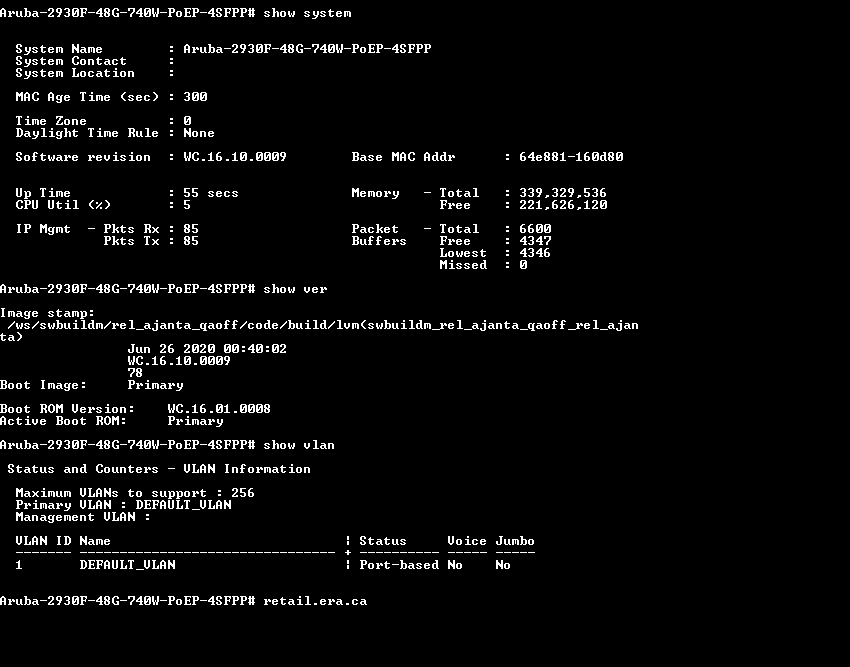Select the /ws/swbuildm/rel_ajanta_qaoff build path line
The width and height of the screenshot is (850, 667).
[323, 325]
